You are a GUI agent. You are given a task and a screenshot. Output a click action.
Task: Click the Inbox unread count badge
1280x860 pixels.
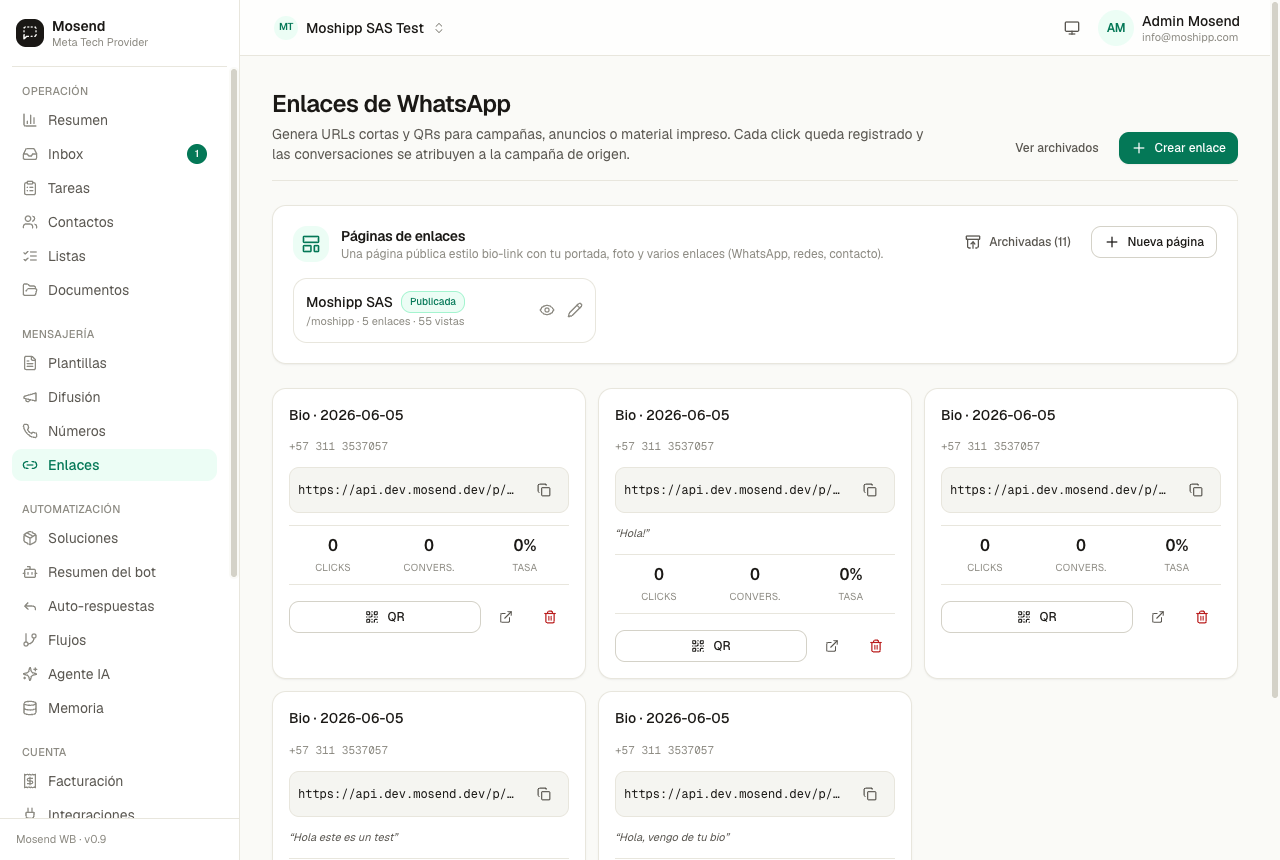tap(197, 154)
